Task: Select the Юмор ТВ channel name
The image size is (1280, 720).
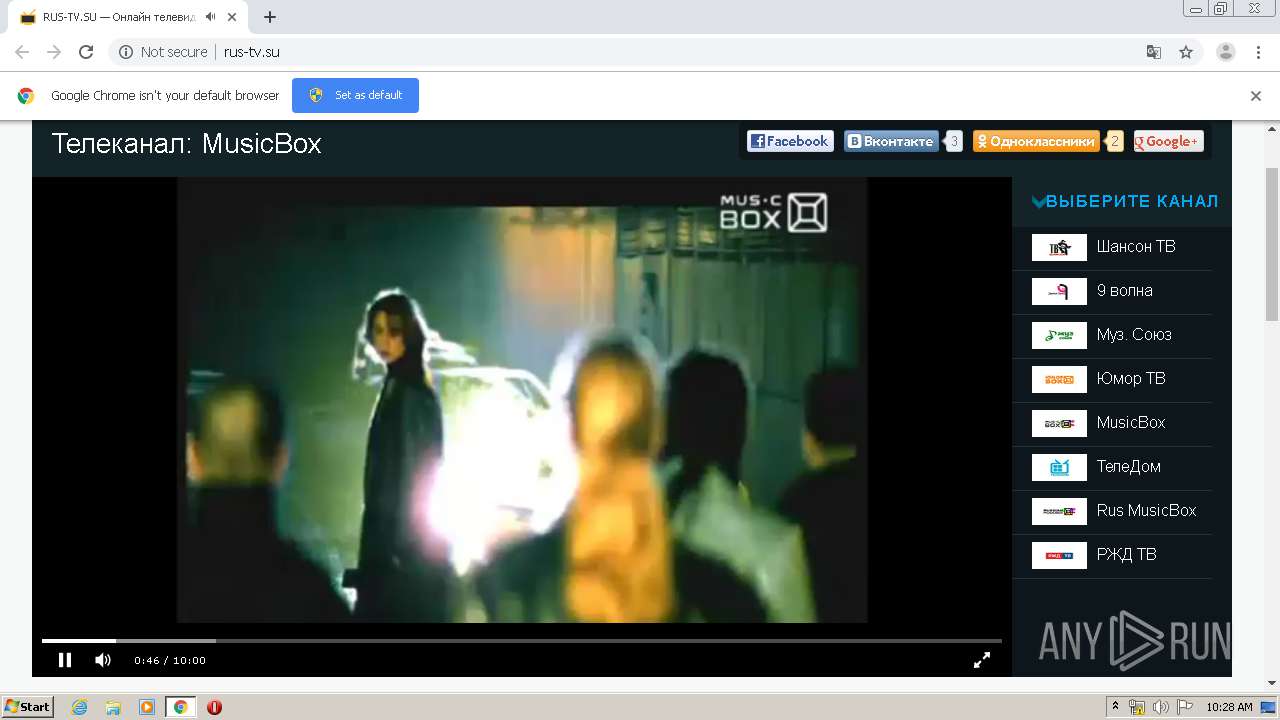Action: tap(1131, 379)
